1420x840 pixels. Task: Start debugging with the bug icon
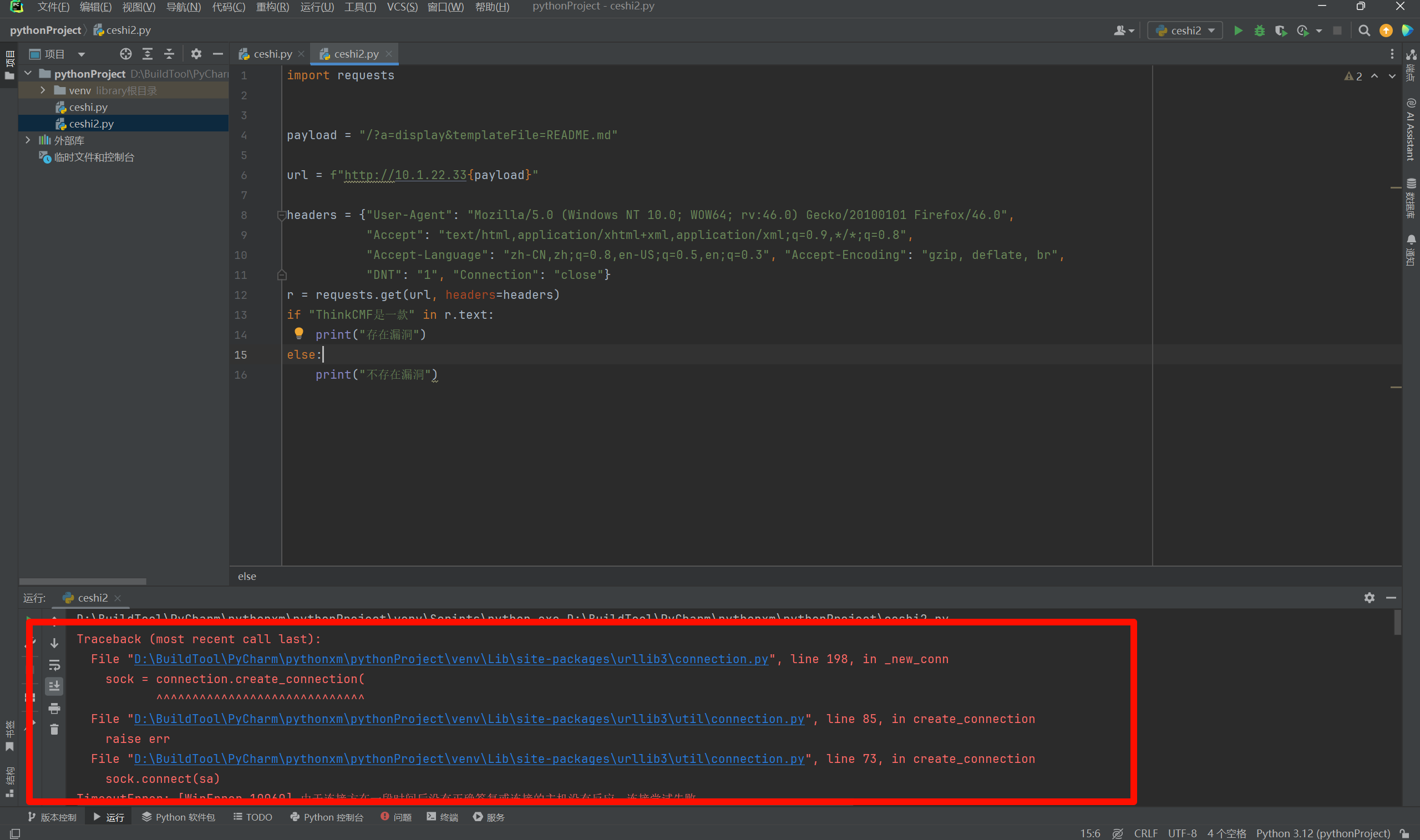point(1259,30)
